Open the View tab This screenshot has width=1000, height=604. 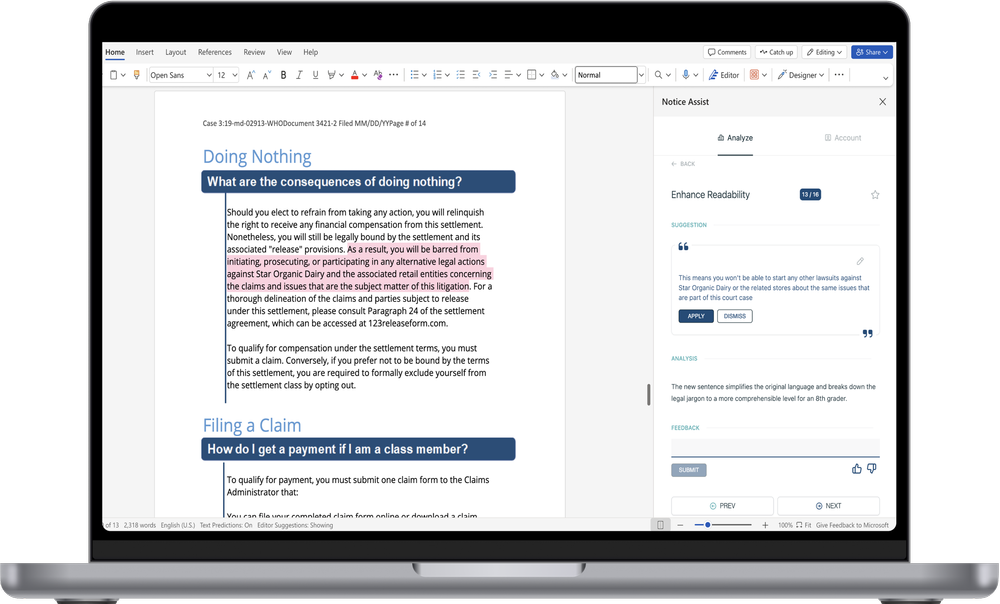pyautogui.click(x=284, y=52)
